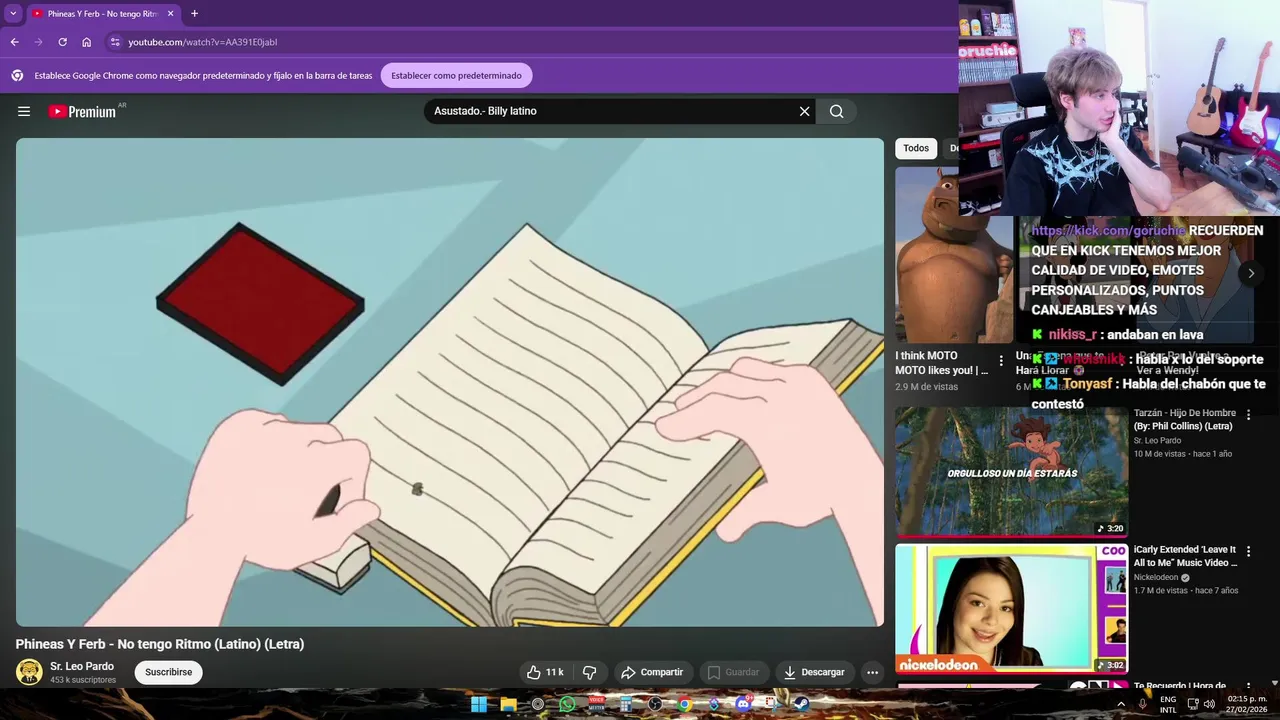
Task: Dislike the video with thumbs down
Action: pos(590,672)
